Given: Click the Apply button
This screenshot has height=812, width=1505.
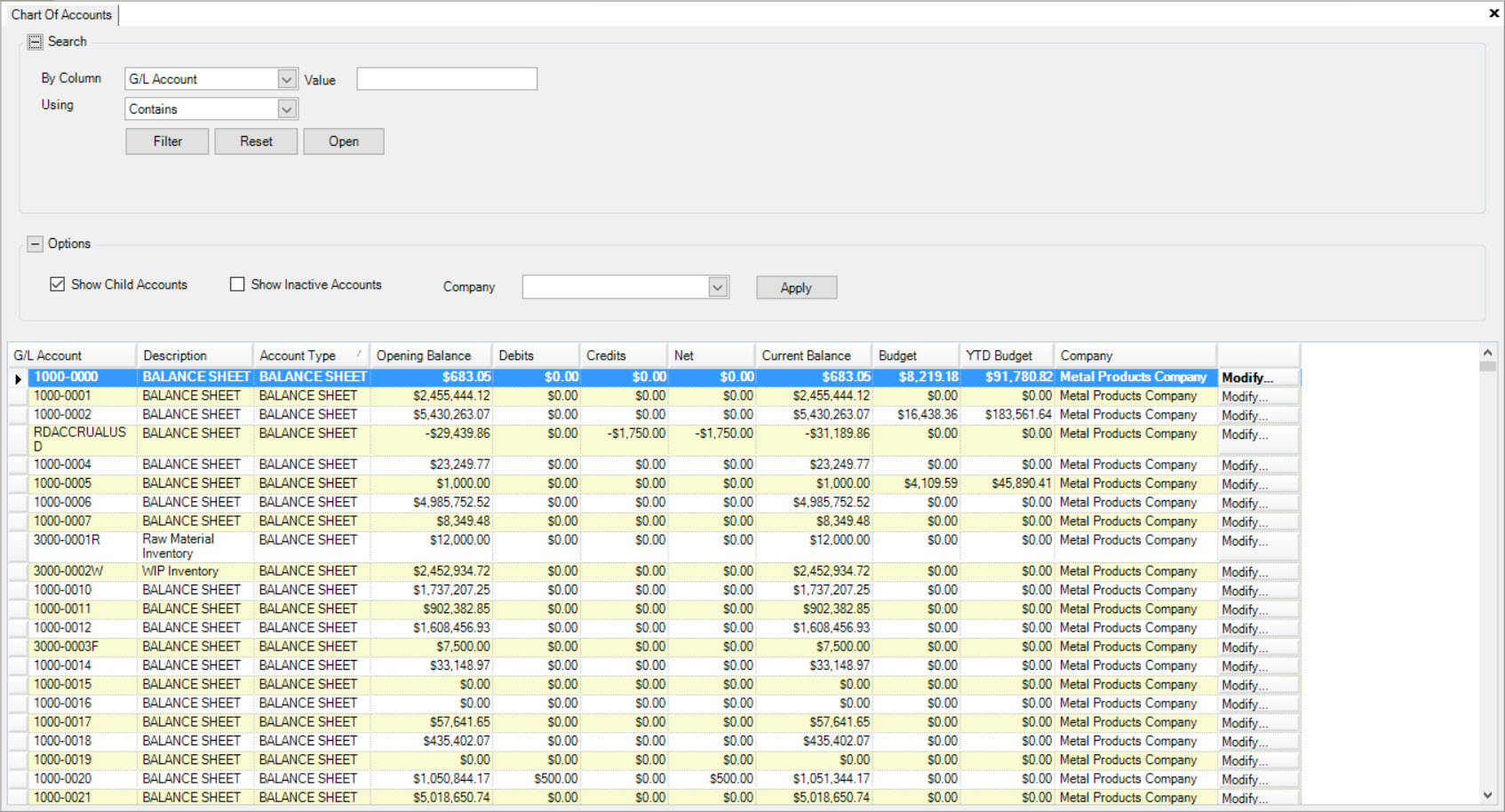Looking at the screenshot, I should (x=796, y=288).
